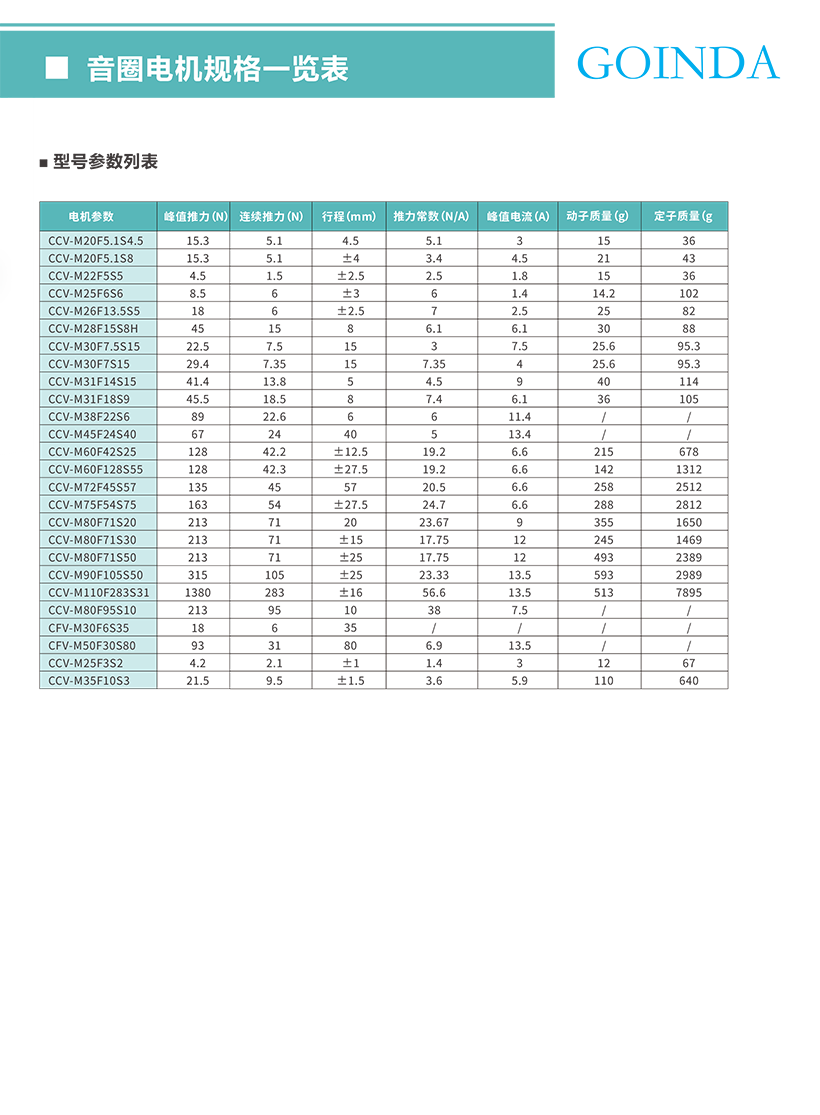Click peak thrust value 1380
Image resolution: width=820 pixels, height=1115 pixels.
click(x=198, y=592)
